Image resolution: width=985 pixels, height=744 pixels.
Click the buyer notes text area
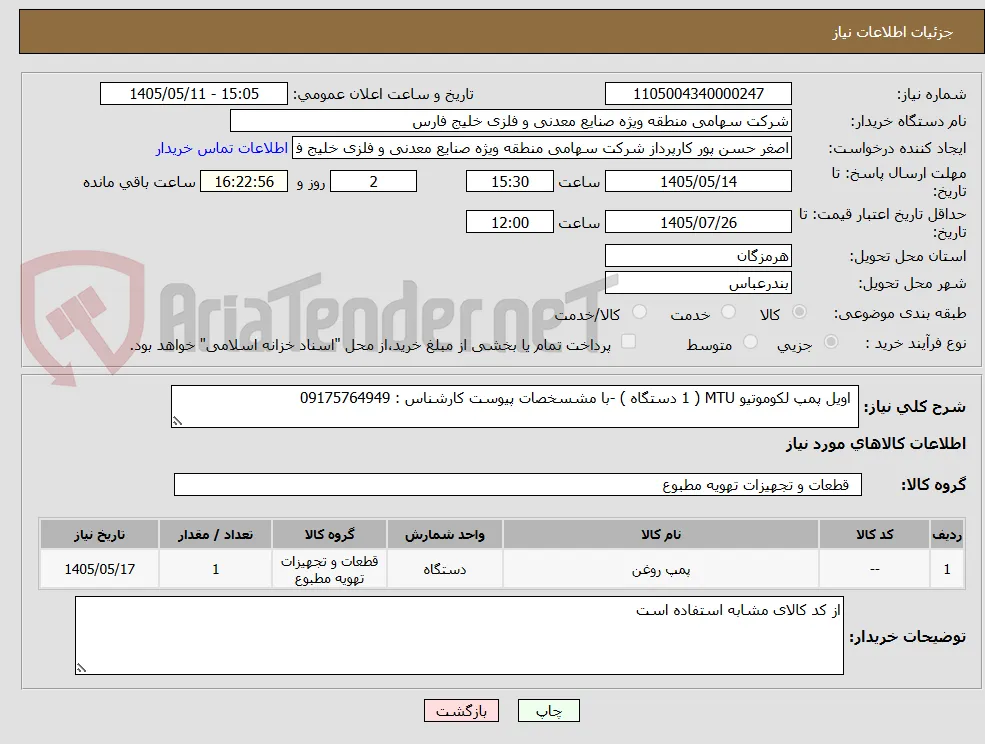coord(459,635)
